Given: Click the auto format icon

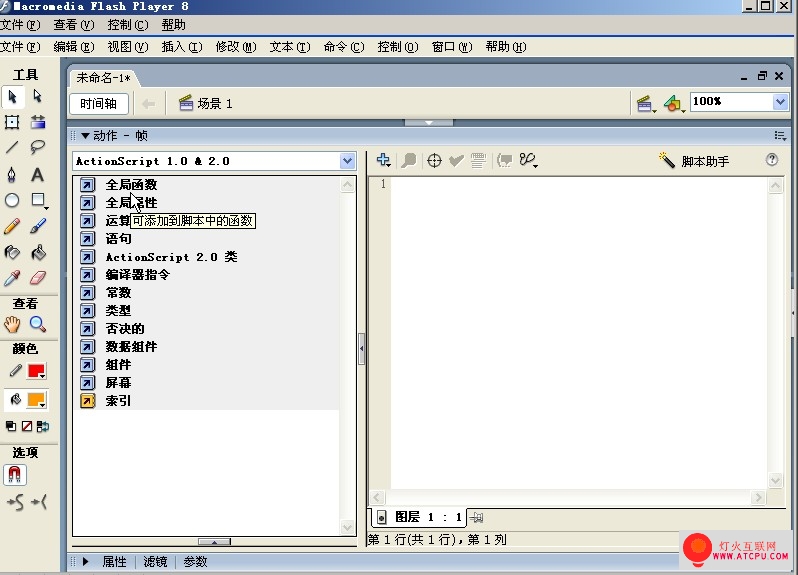Looking at the screenshot, I should pyautogui.click(x=478, y=161).
